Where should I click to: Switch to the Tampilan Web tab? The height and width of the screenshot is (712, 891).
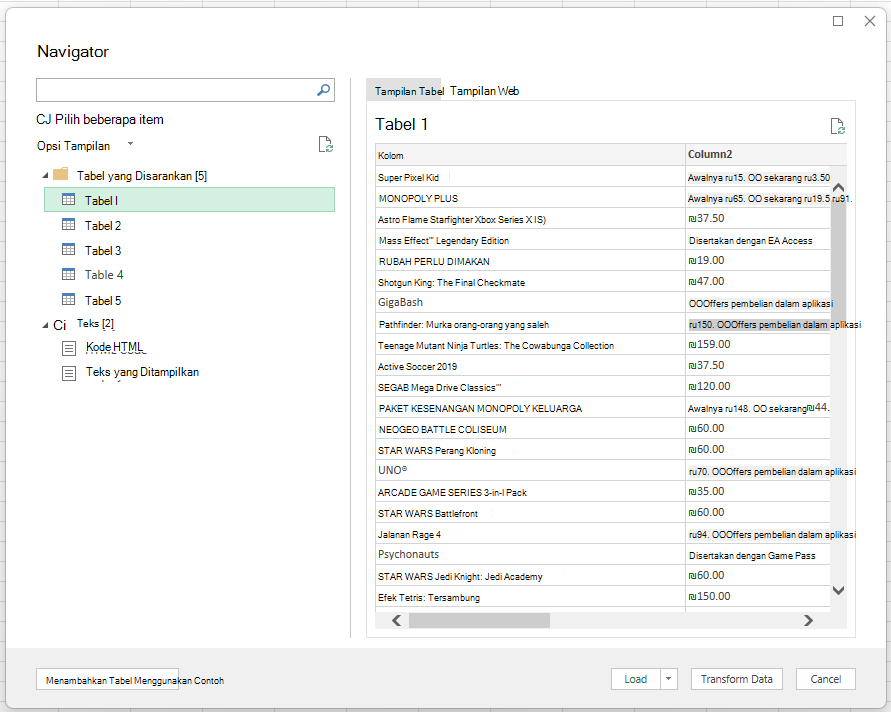(485, 91)
